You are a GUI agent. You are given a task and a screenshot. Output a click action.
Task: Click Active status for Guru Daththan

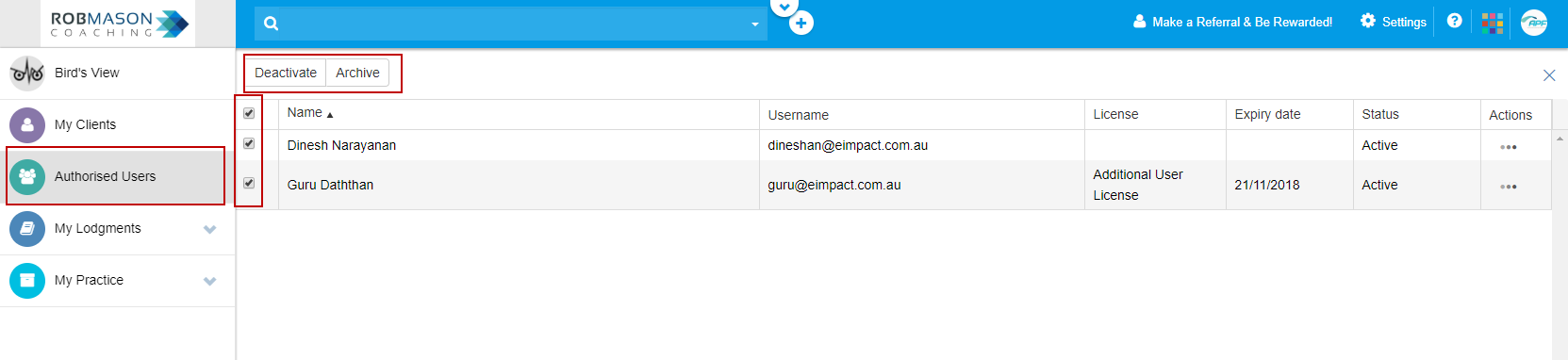1379,185
